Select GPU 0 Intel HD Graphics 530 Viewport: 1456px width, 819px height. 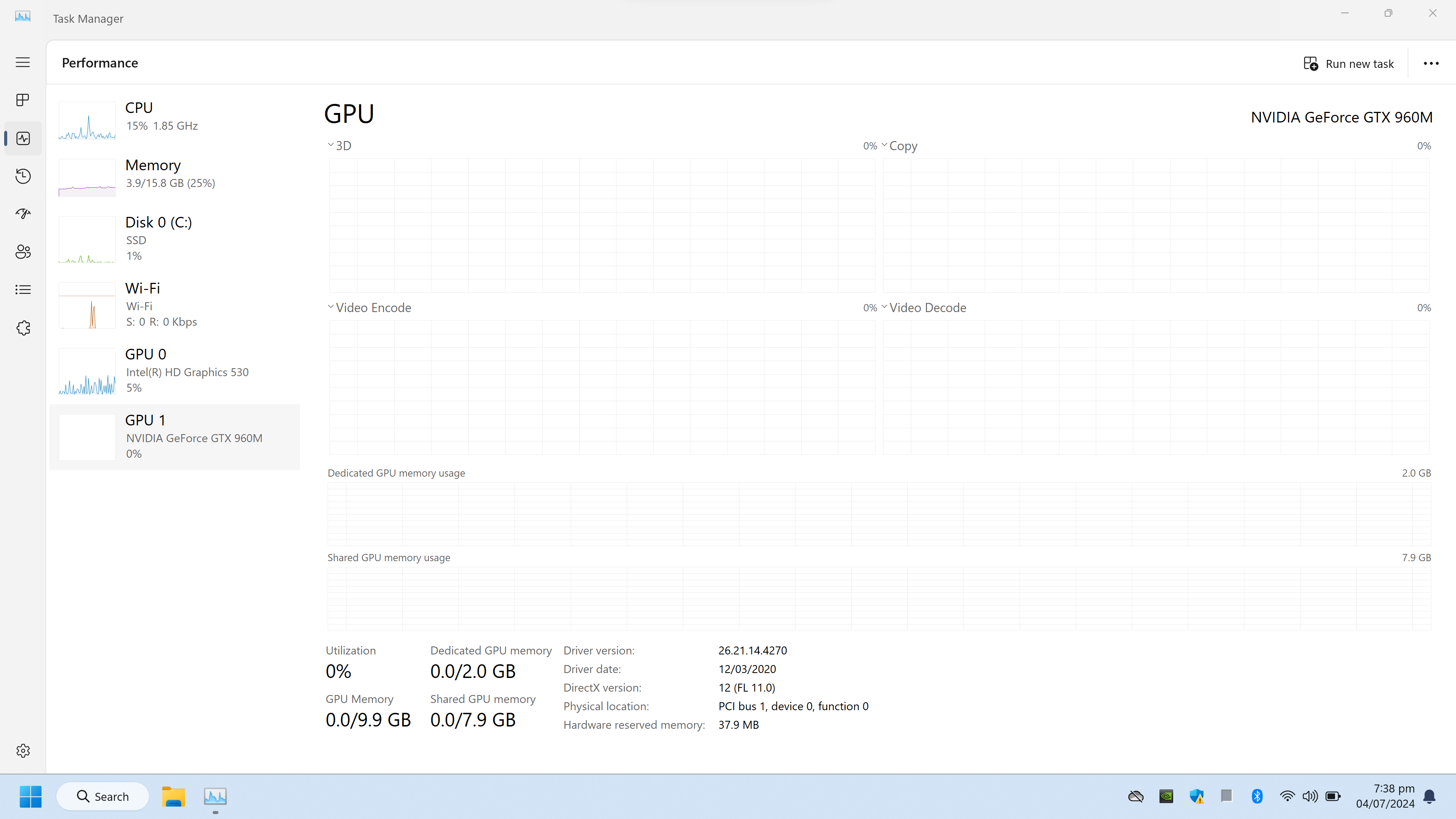tap(175, 371)
